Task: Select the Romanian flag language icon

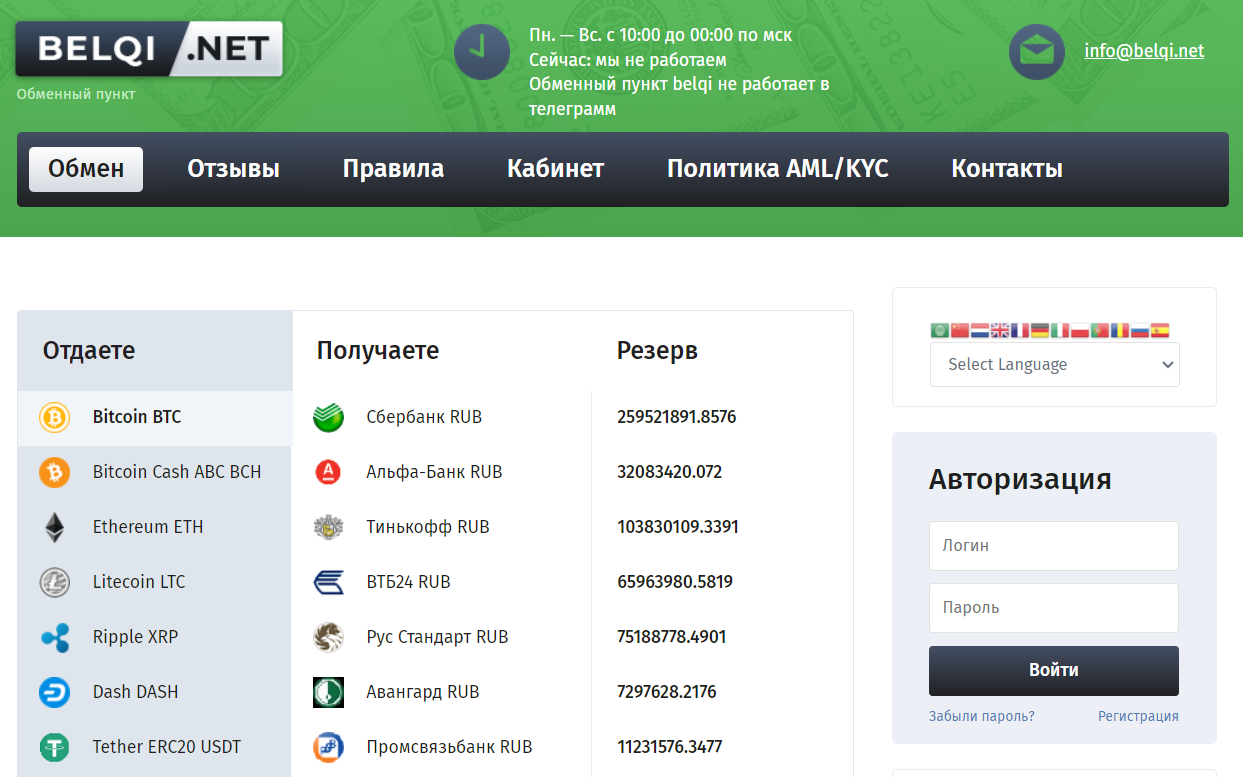Action: point(1120,330)
